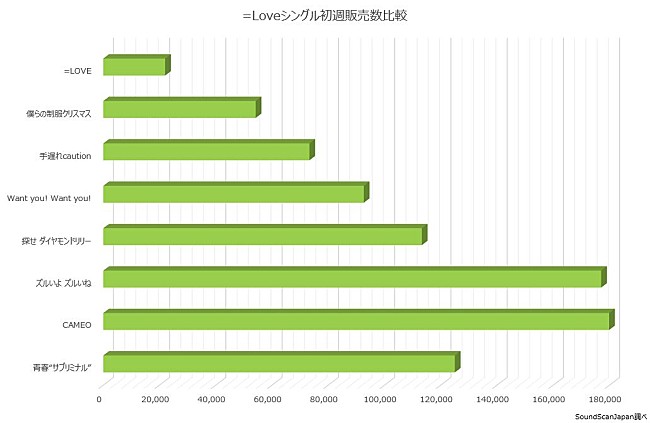Select the 180,000 axis tick label
Screen dimensions: 650x423
606,400
